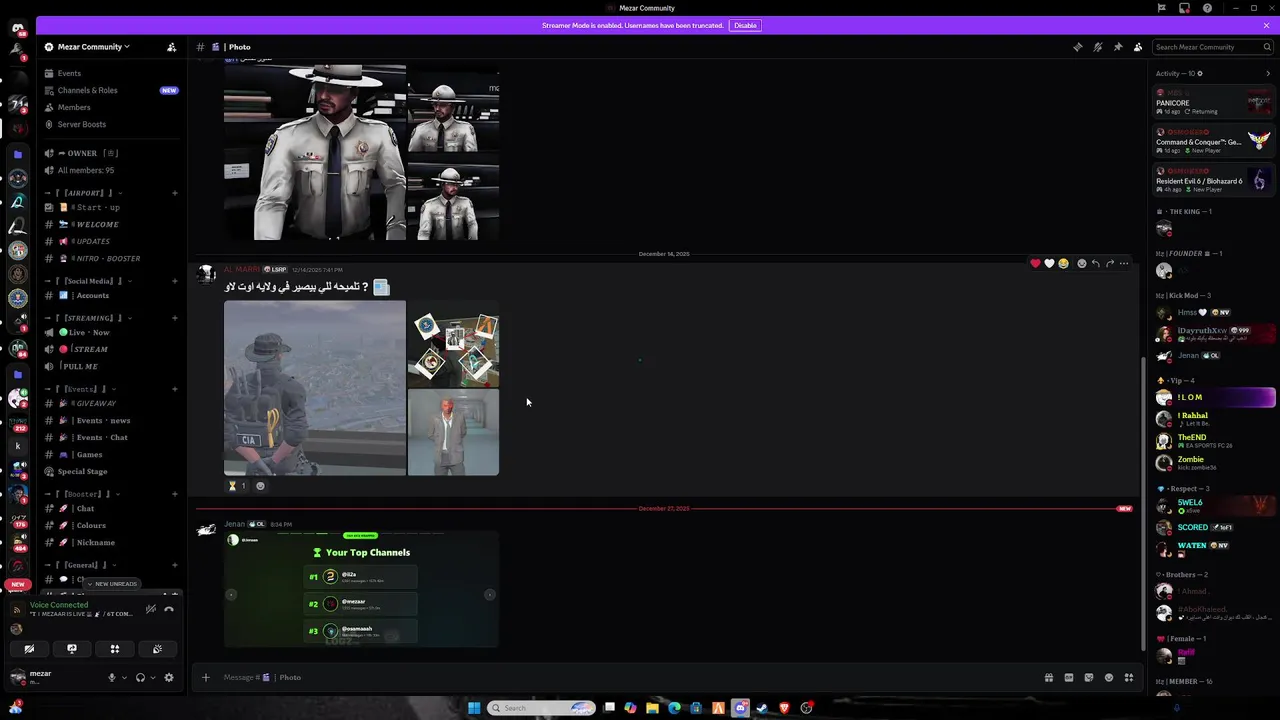Open User Settings gear

click(168, 677)
